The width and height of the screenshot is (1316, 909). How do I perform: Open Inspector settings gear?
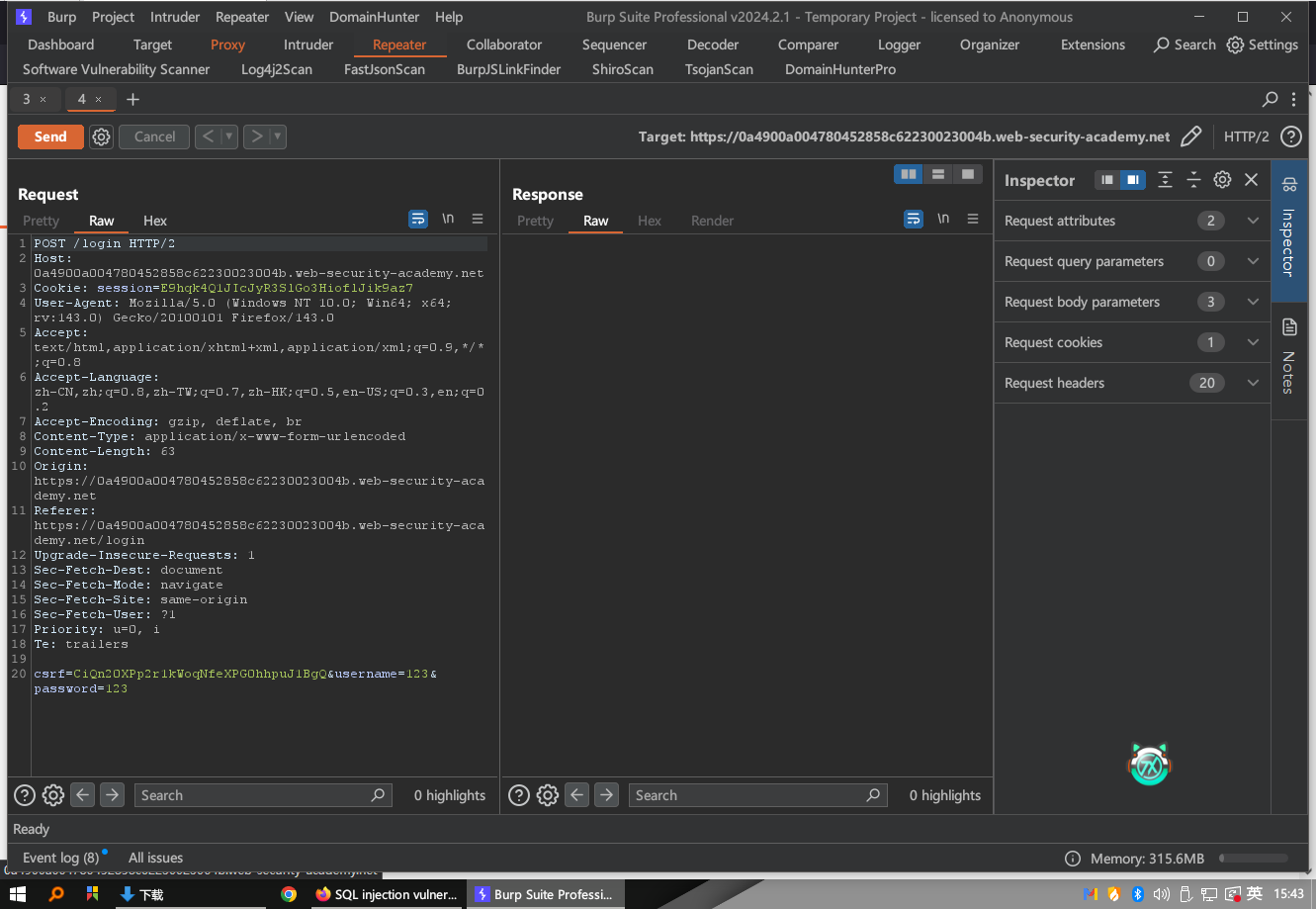pyautogui.click(x=1223, y=180)
